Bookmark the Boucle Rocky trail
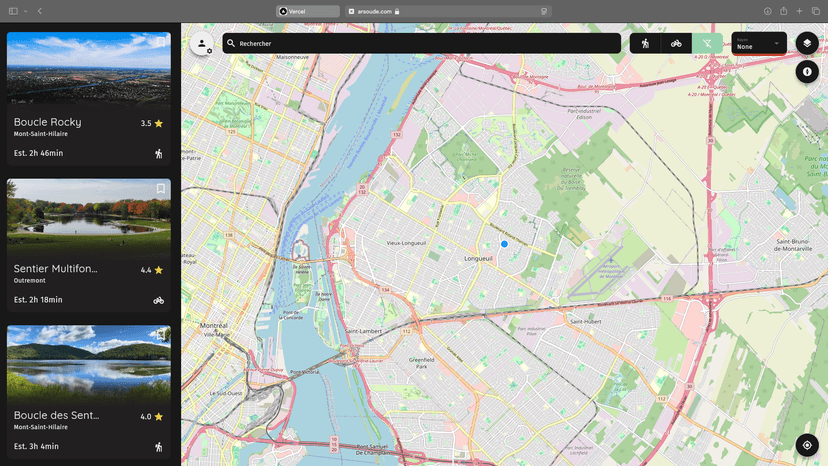This screenshot has height=466, width=828. (161, 42)
